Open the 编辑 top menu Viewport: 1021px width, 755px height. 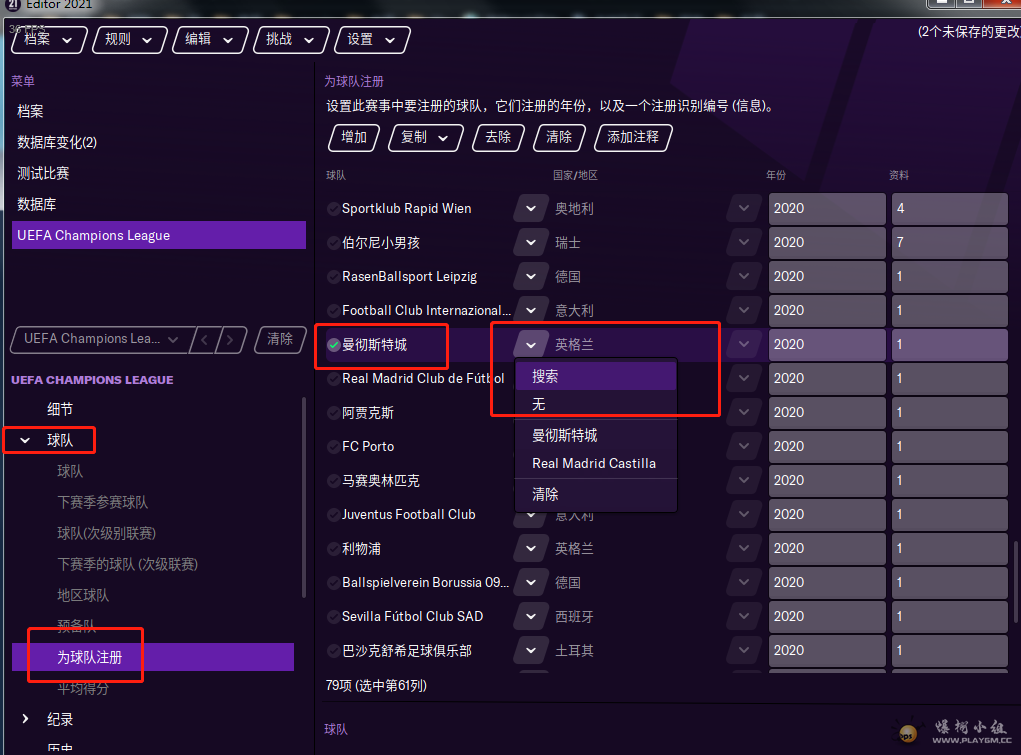pyautogui.click(x=210, y=40)
